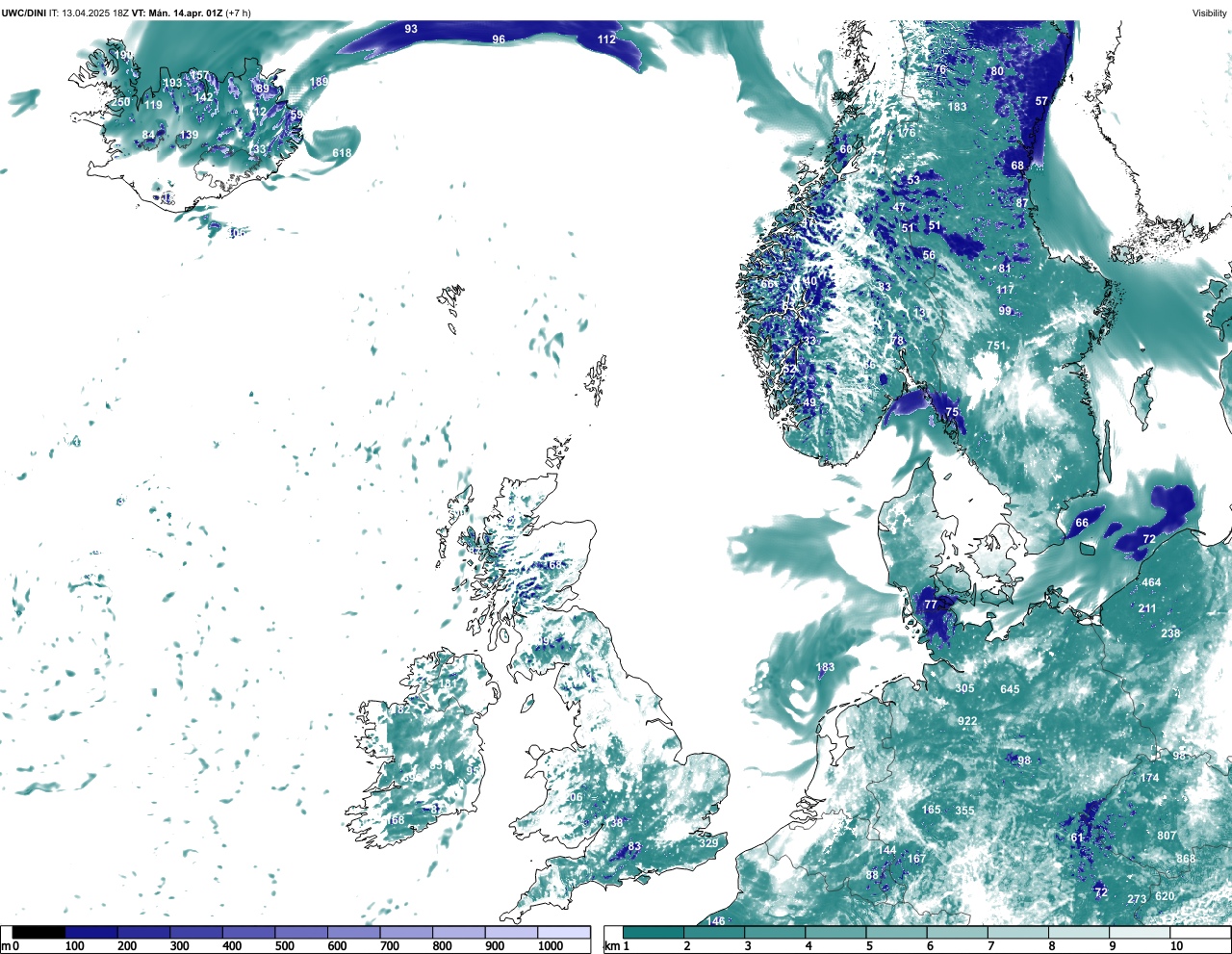Click the 'km' unit label on the right legend
This screenshot has height=954, width=1232.
(612, 947)
